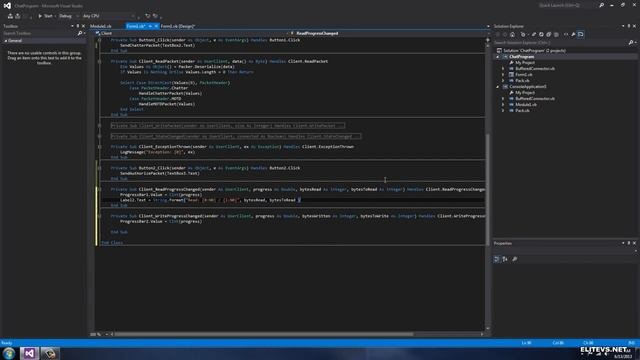Viewport: 640px width, 360px height.
Task: Toggle Preview Selected Items in Solution Explorer
Action: (581, 35)
